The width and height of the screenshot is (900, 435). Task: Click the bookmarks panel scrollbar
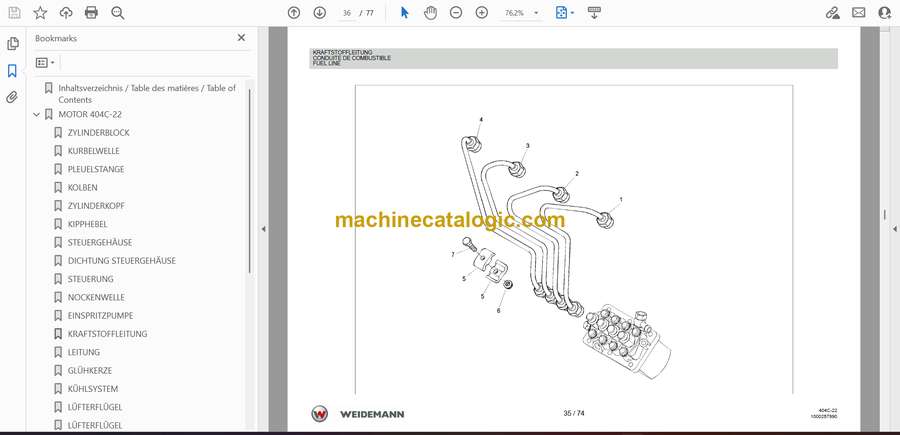[x=250, y=181]
